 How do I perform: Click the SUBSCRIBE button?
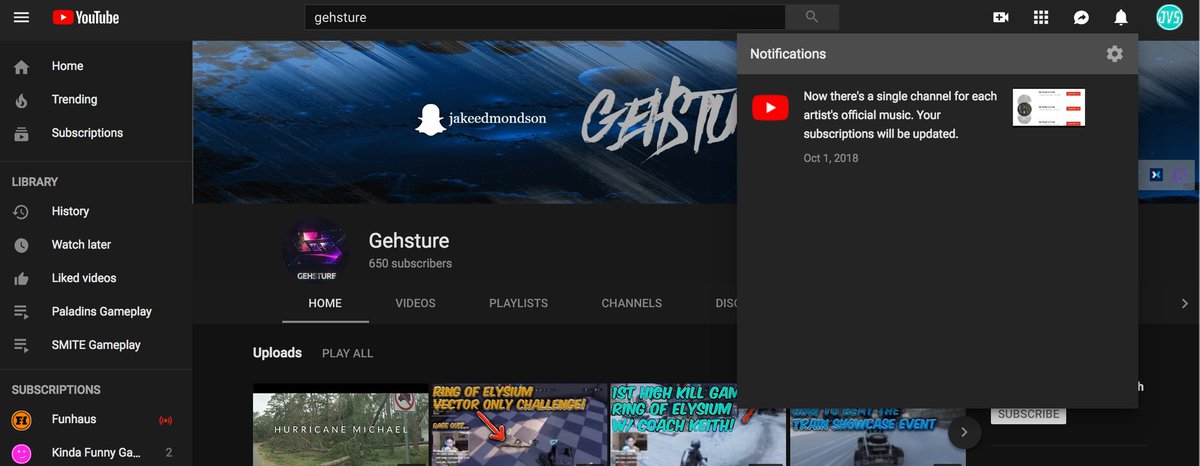[1028, 414]
